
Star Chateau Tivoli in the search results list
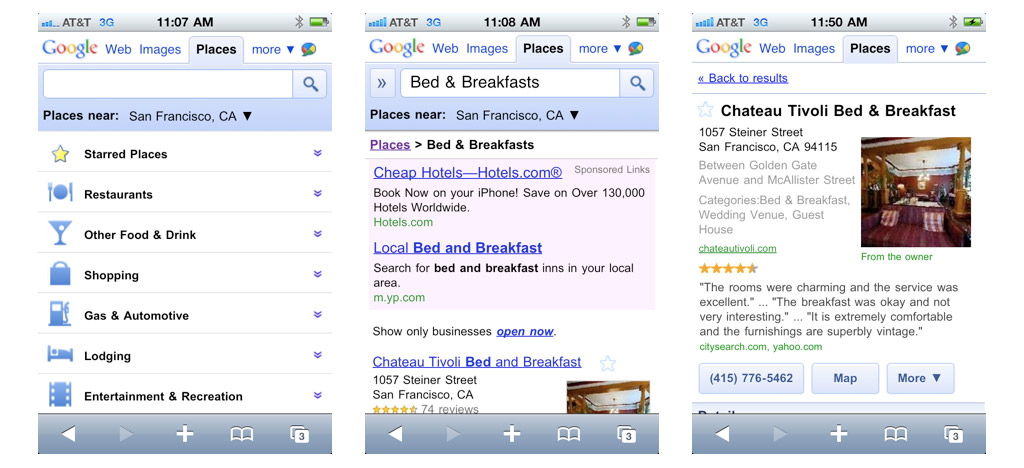pyautogui.click(x=607, y=363)
